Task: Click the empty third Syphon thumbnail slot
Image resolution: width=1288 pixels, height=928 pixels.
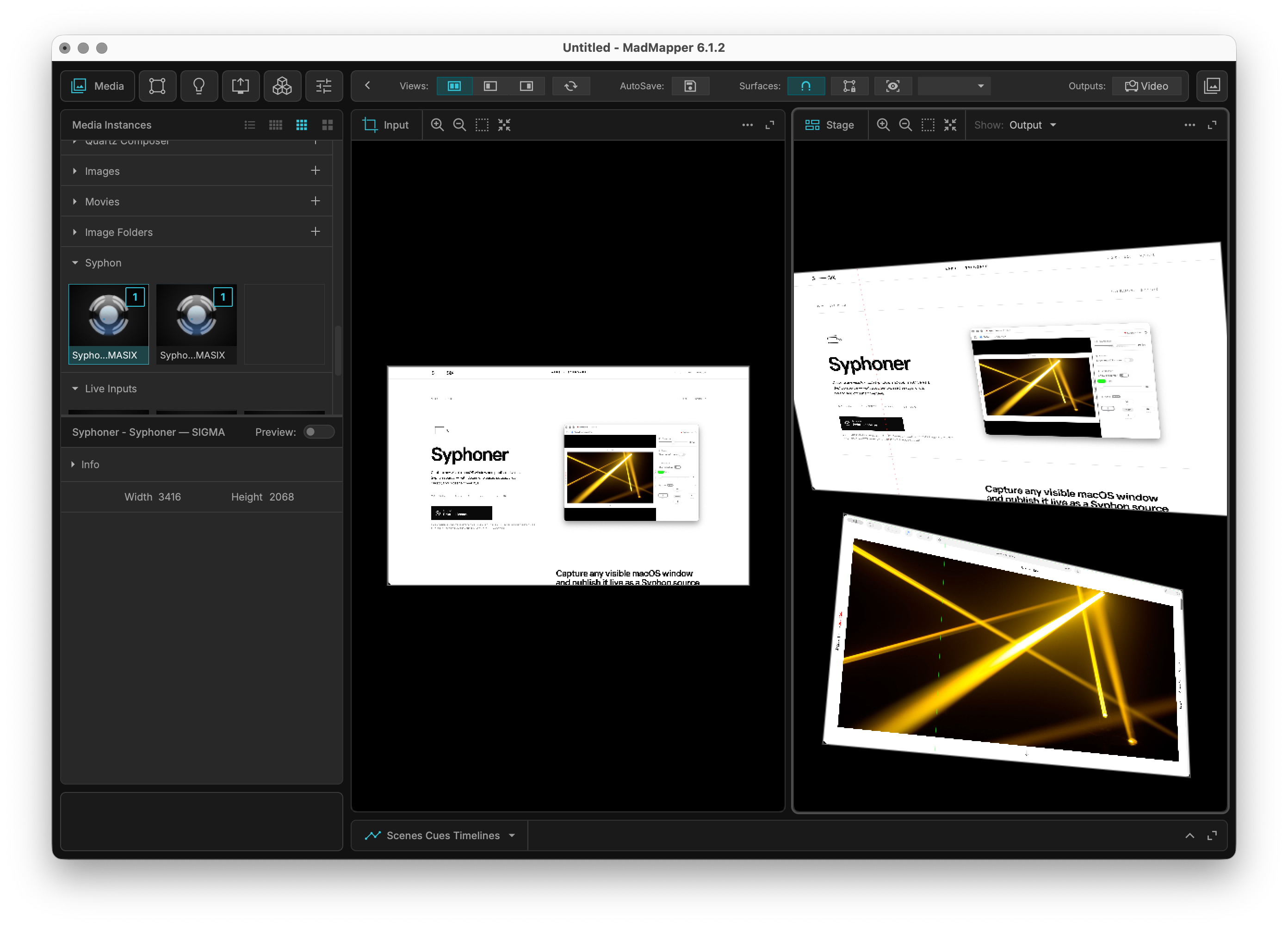Action: click(x=285, y=324)
